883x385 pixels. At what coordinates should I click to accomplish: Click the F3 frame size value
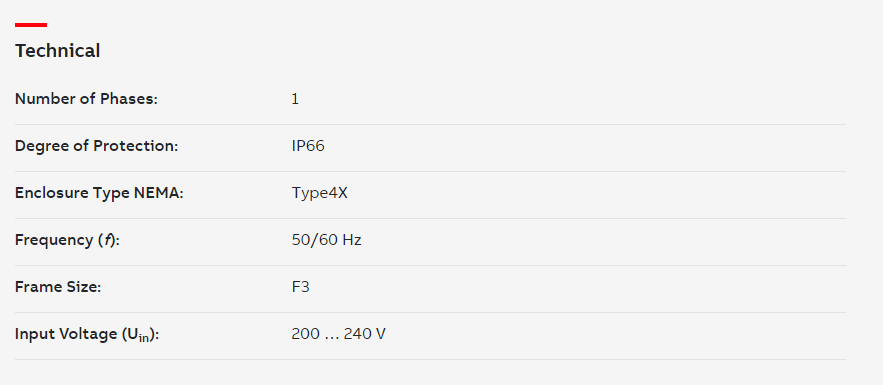point(301,287)
